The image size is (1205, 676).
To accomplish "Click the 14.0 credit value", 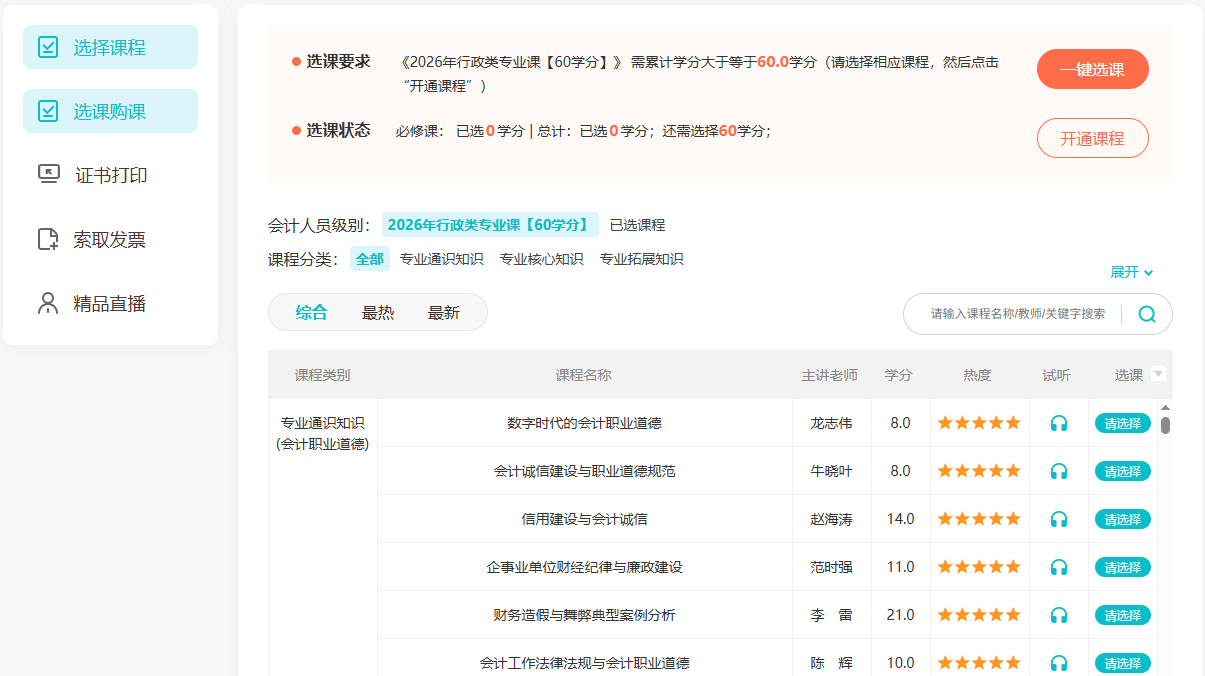I will 900,519.
